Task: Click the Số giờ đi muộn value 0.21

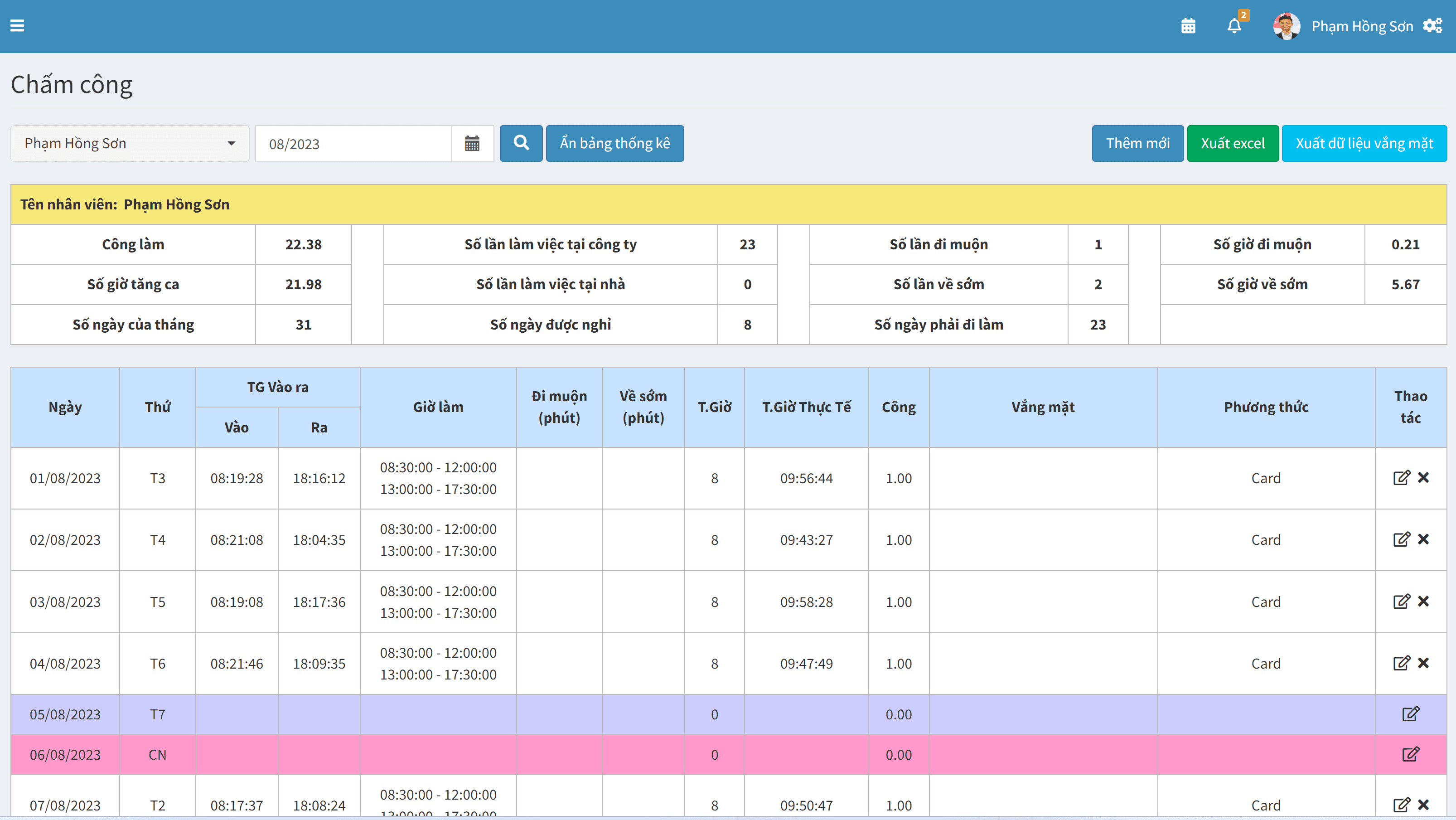Action: click(x=1406, y=244)
